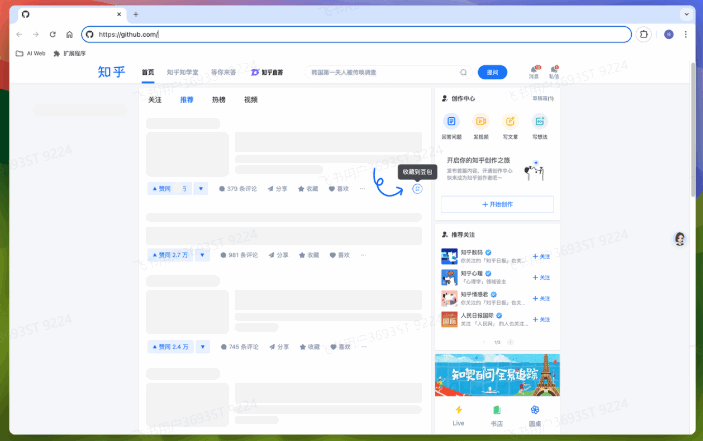Viewport: 703px width, 441px height.
Task: Open the 379 条评论 comments
Action: [238, 189]
